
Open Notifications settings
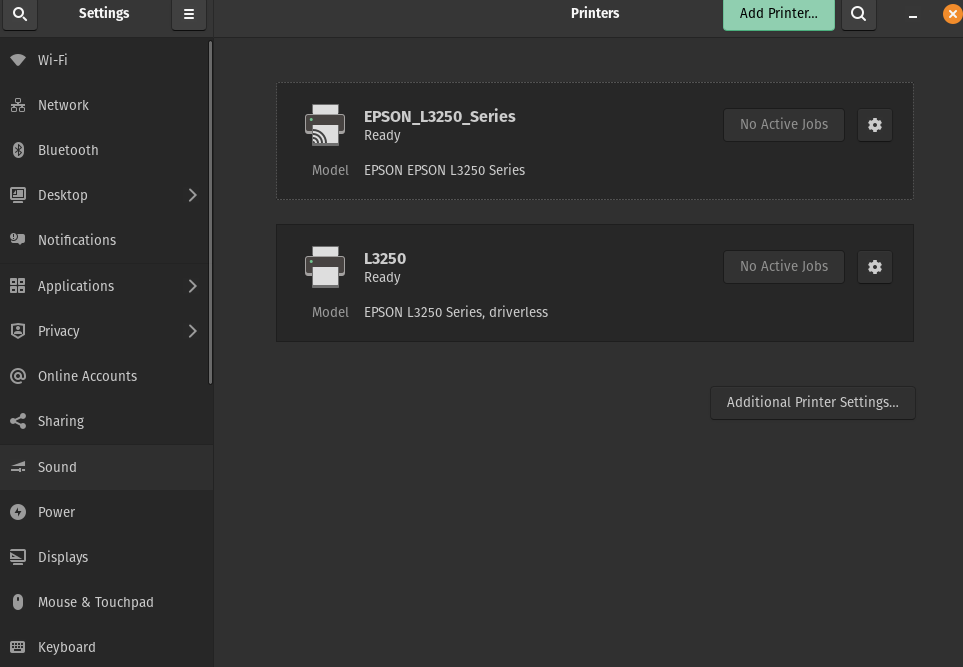104,240
